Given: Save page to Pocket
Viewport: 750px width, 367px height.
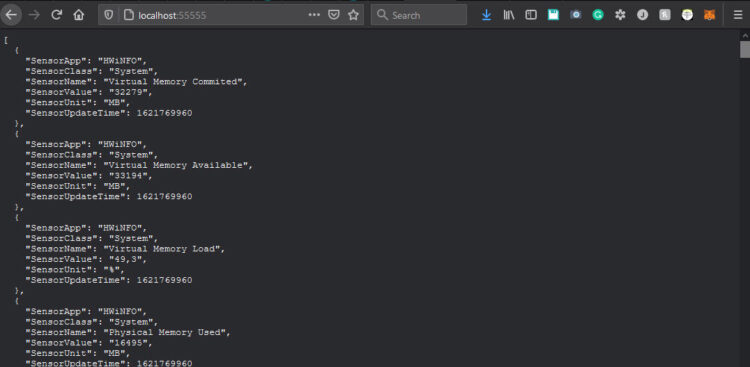Looking at the screenshot, I should pyautogui.click(x=333, y=15).
